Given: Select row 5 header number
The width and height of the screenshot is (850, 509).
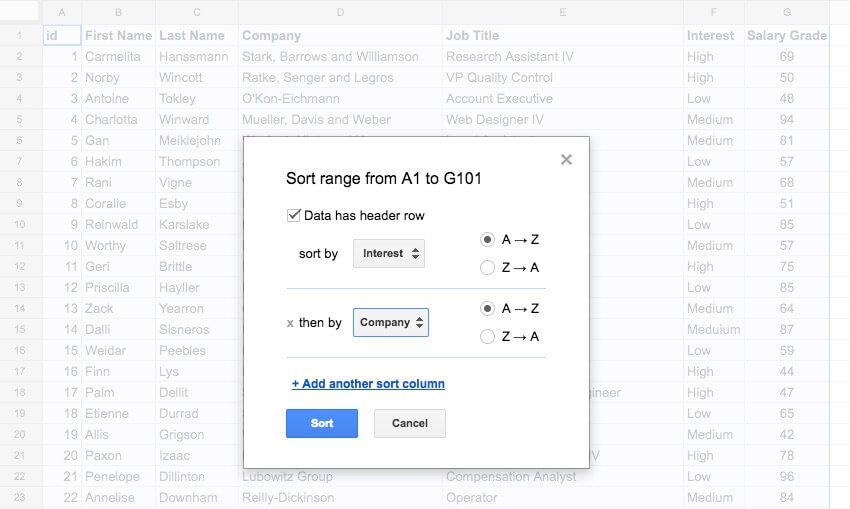Looking at the screenshot, I should tap(20, 119).
